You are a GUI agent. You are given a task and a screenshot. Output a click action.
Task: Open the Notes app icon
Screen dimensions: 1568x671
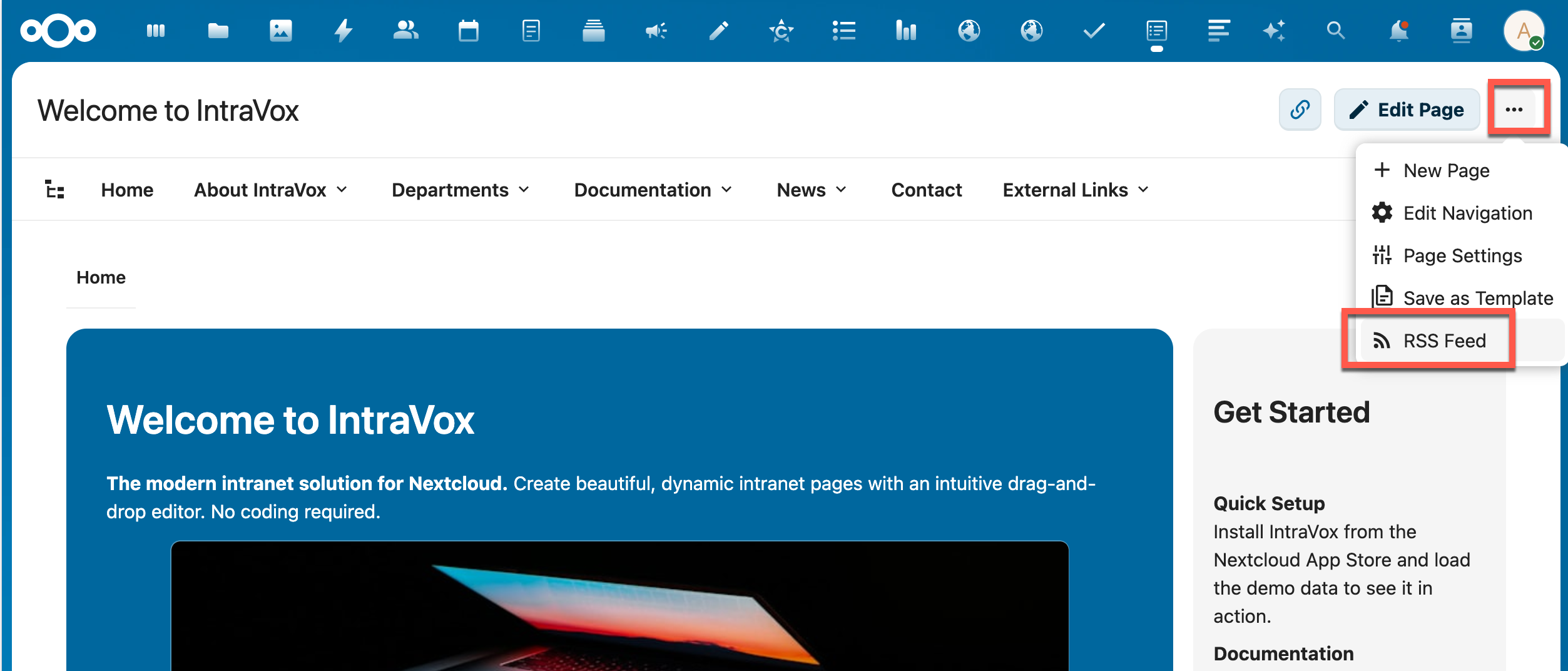point(531,30)
